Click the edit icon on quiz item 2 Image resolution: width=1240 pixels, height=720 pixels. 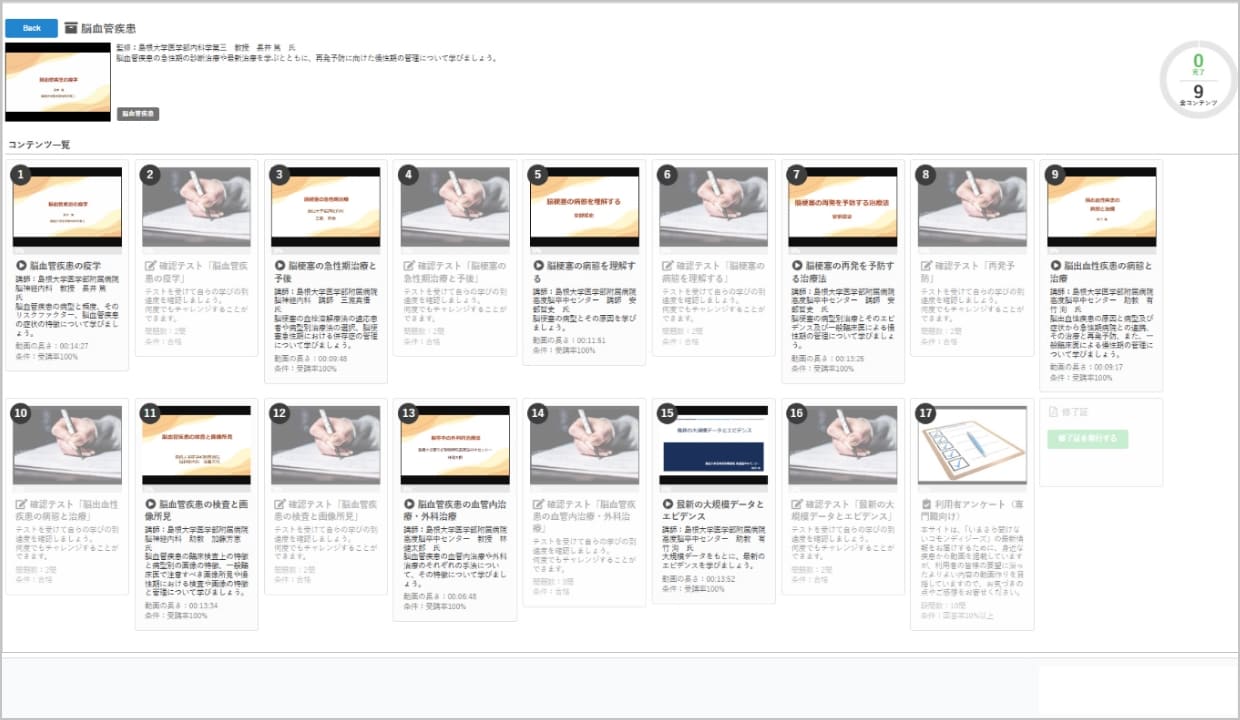[150, 266]
